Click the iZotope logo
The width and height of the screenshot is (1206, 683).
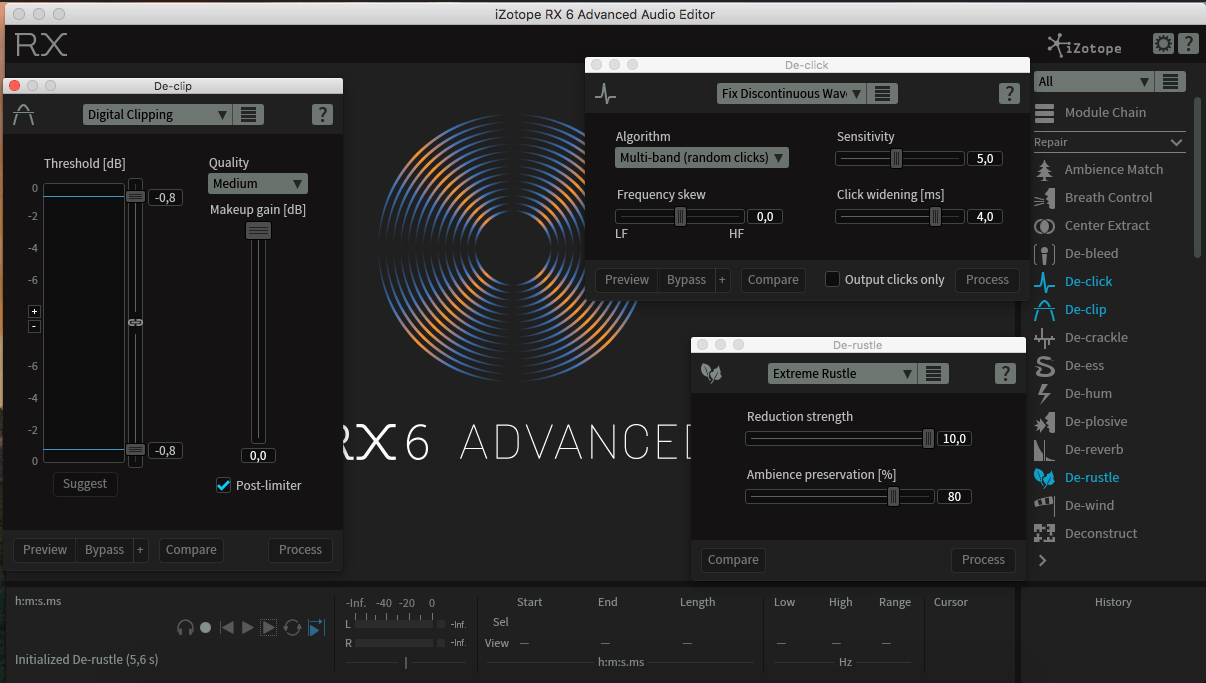pyautogui.click(x=1084, y=46)
